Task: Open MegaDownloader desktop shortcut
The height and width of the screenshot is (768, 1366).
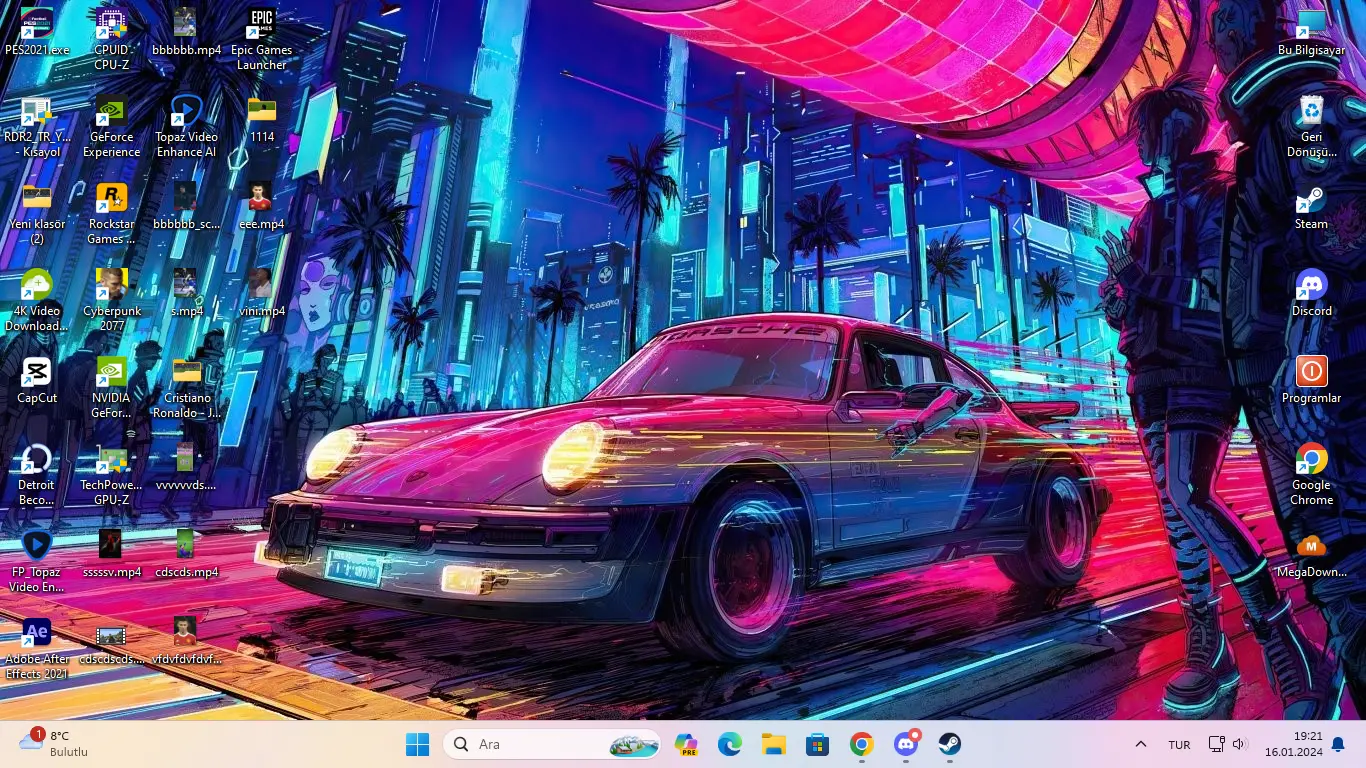Action: pyautogui.click(x=1311, y=554)
